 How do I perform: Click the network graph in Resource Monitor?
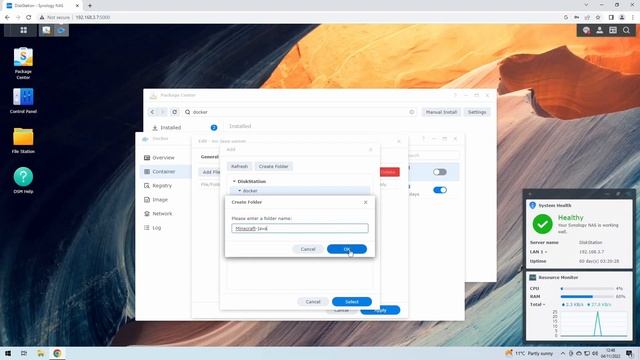tap(593, 323)
